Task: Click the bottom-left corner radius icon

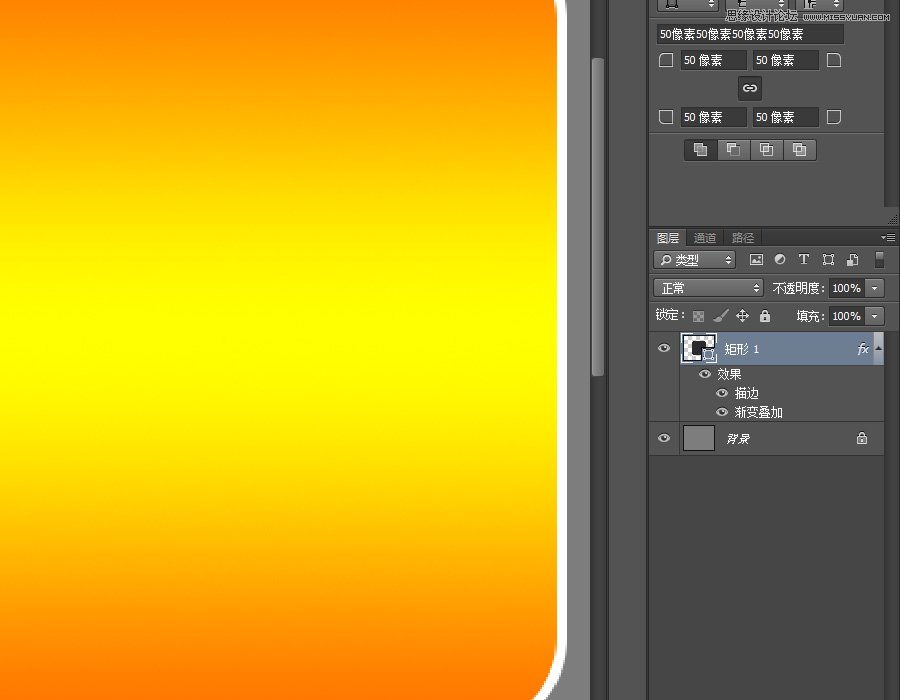Action: [666, 117]
